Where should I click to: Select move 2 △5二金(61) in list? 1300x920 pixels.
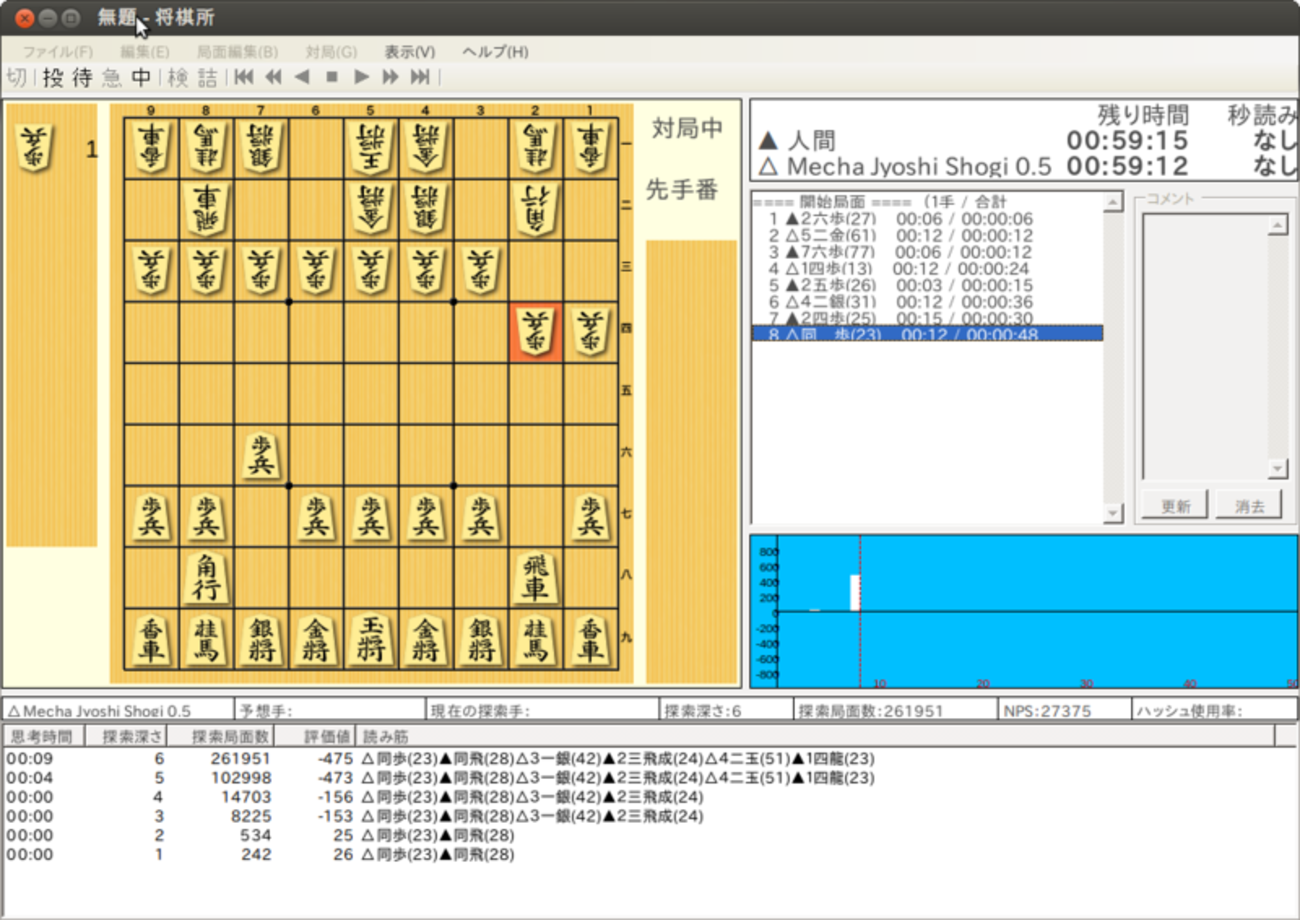pos(927,236)
